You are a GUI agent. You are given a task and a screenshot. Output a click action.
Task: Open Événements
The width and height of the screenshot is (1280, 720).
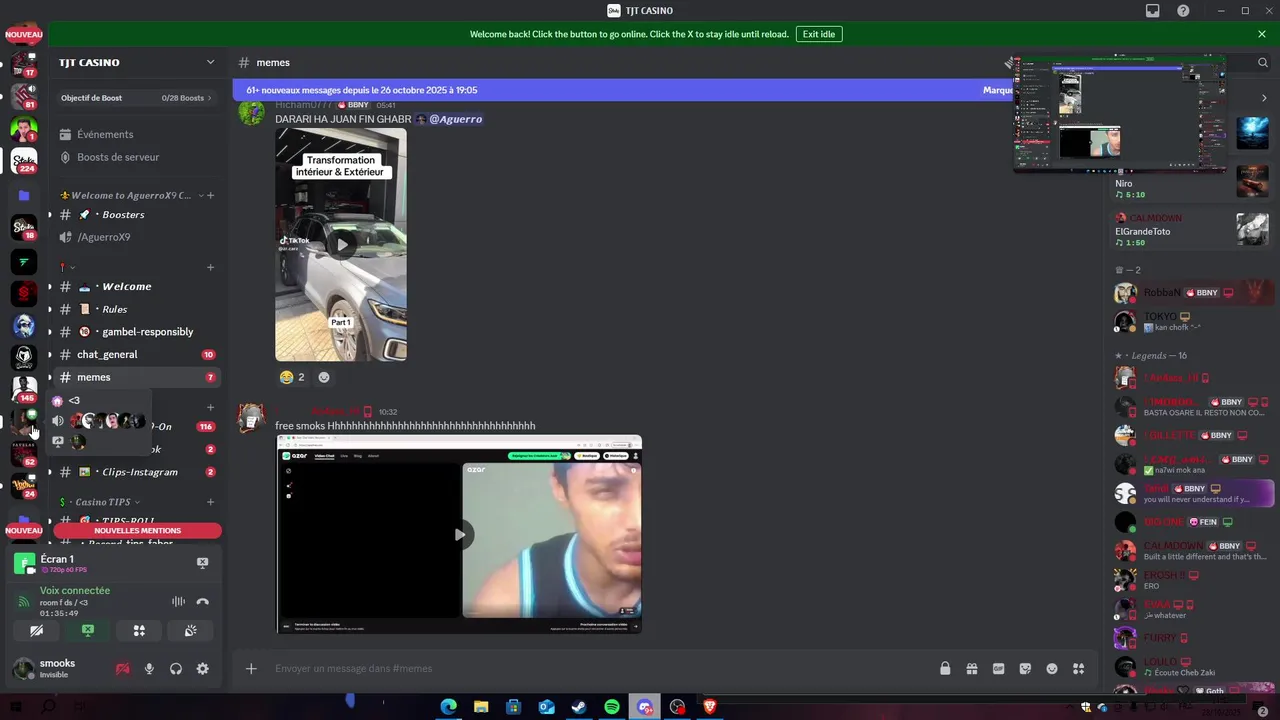[x=136, y=134]
